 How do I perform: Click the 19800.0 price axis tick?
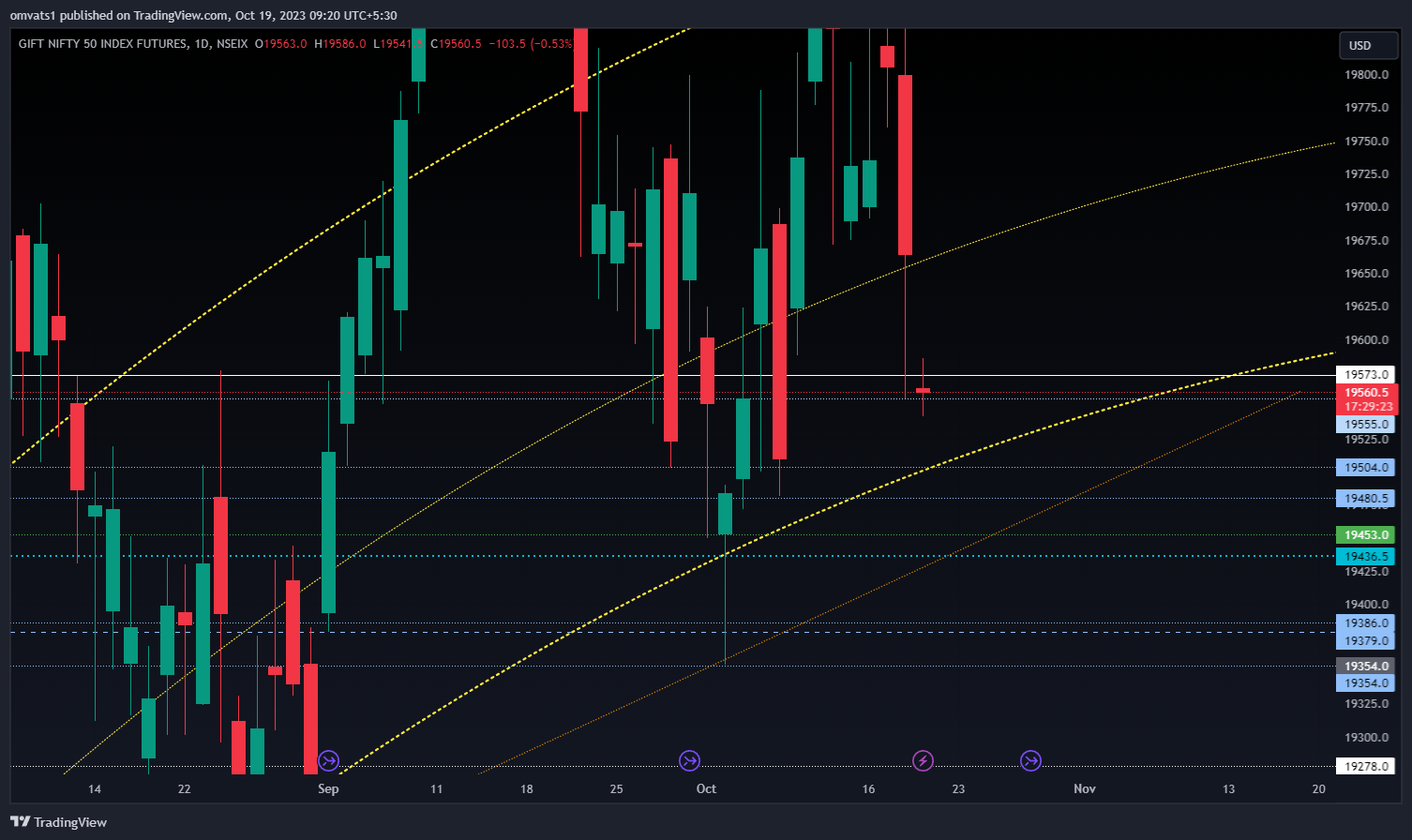[x=1366, y=75]
